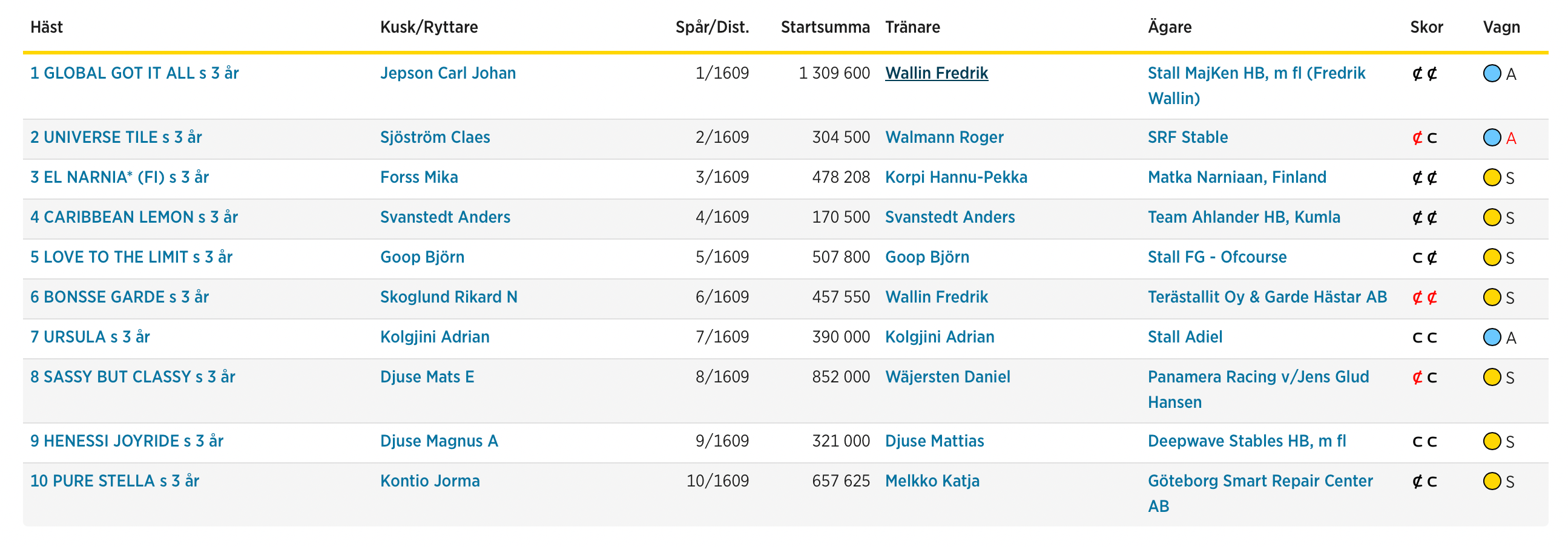Click red shoe symbols for Bonsse Garde

pos(1425,298)
